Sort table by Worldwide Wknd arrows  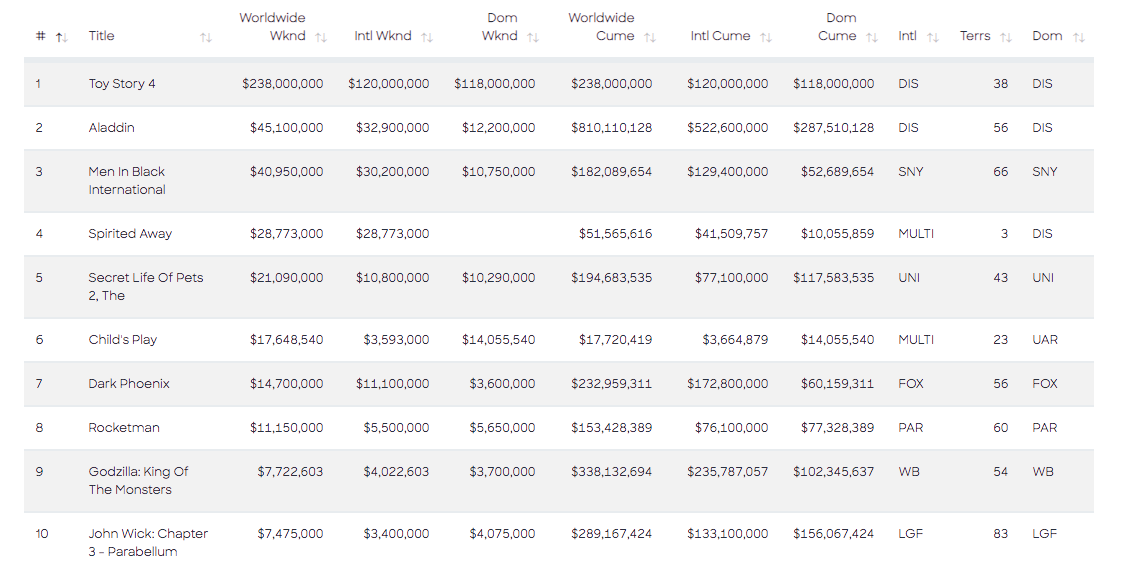321,37
